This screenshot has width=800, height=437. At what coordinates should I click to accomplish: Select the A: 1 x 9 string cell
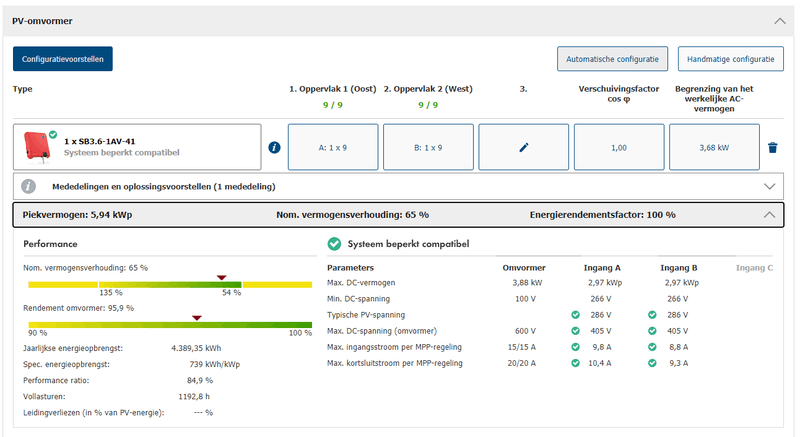pos(333,147)
